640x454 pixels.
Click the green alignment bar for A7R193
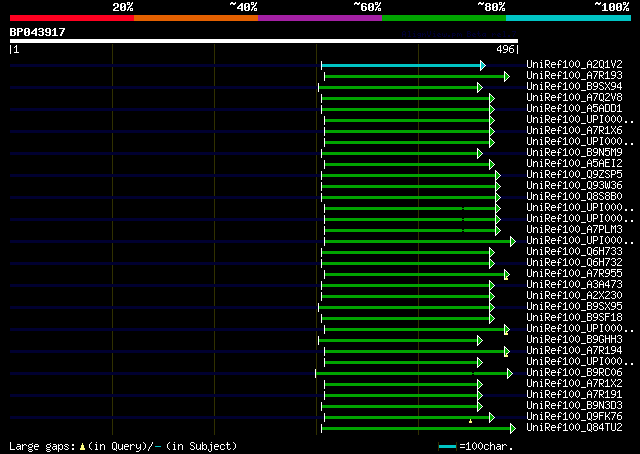coord(414,76)
